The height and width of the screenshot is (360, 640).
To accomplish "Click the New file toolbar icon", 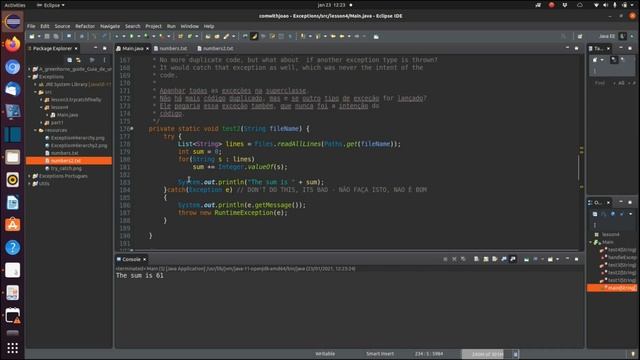I will tap(31, 36).
